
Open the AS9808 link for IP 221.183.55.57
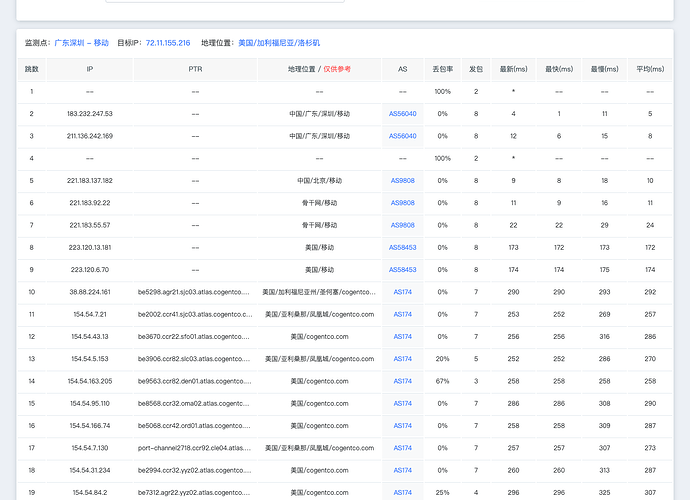[x=403, y=225]
